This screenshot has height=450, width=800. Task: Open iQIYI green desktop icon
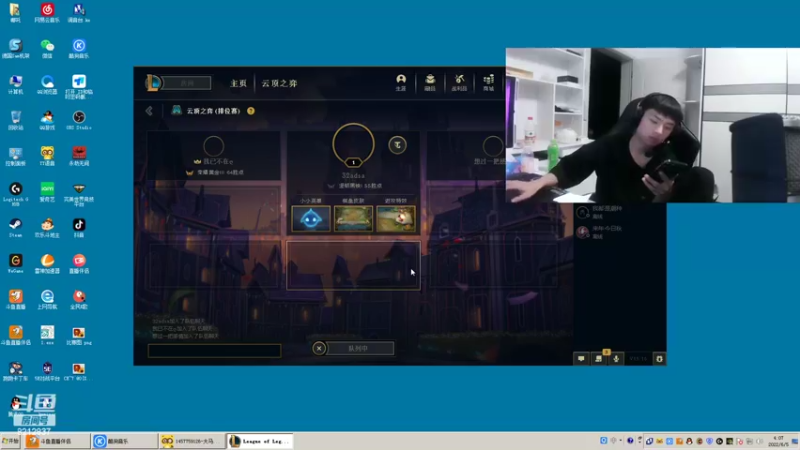point(47,192)
